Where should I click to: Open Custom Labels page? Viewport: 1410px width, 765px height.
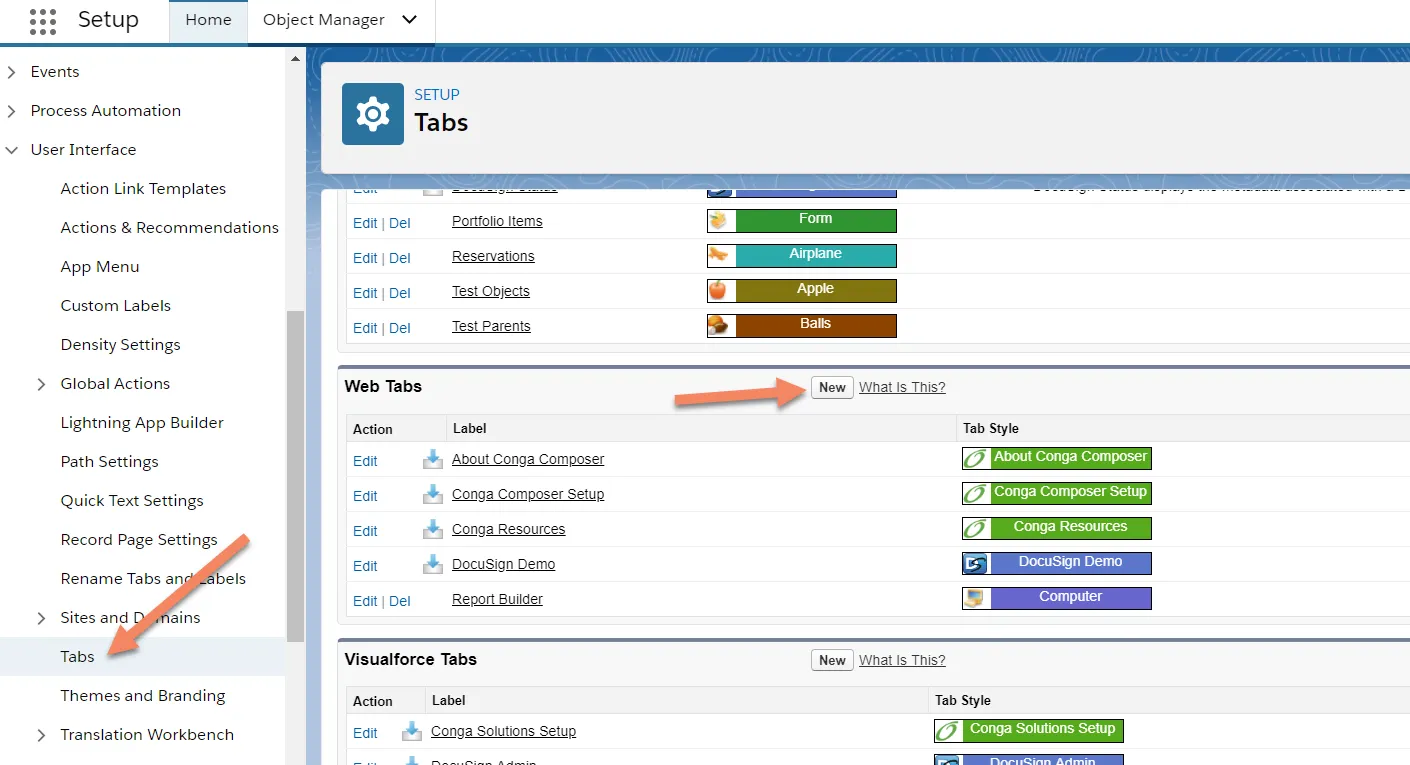click(x=116, y=306)
